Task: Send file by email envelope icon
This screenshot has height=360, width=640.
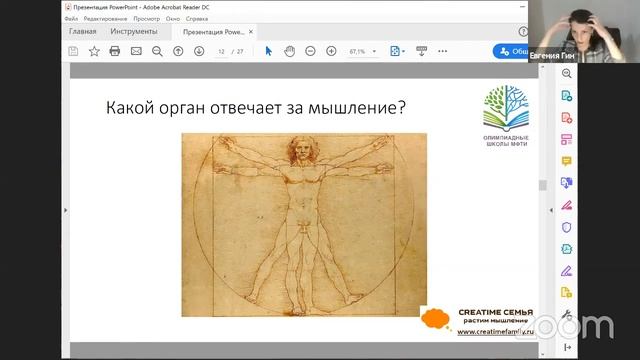Action: point(136,51)
